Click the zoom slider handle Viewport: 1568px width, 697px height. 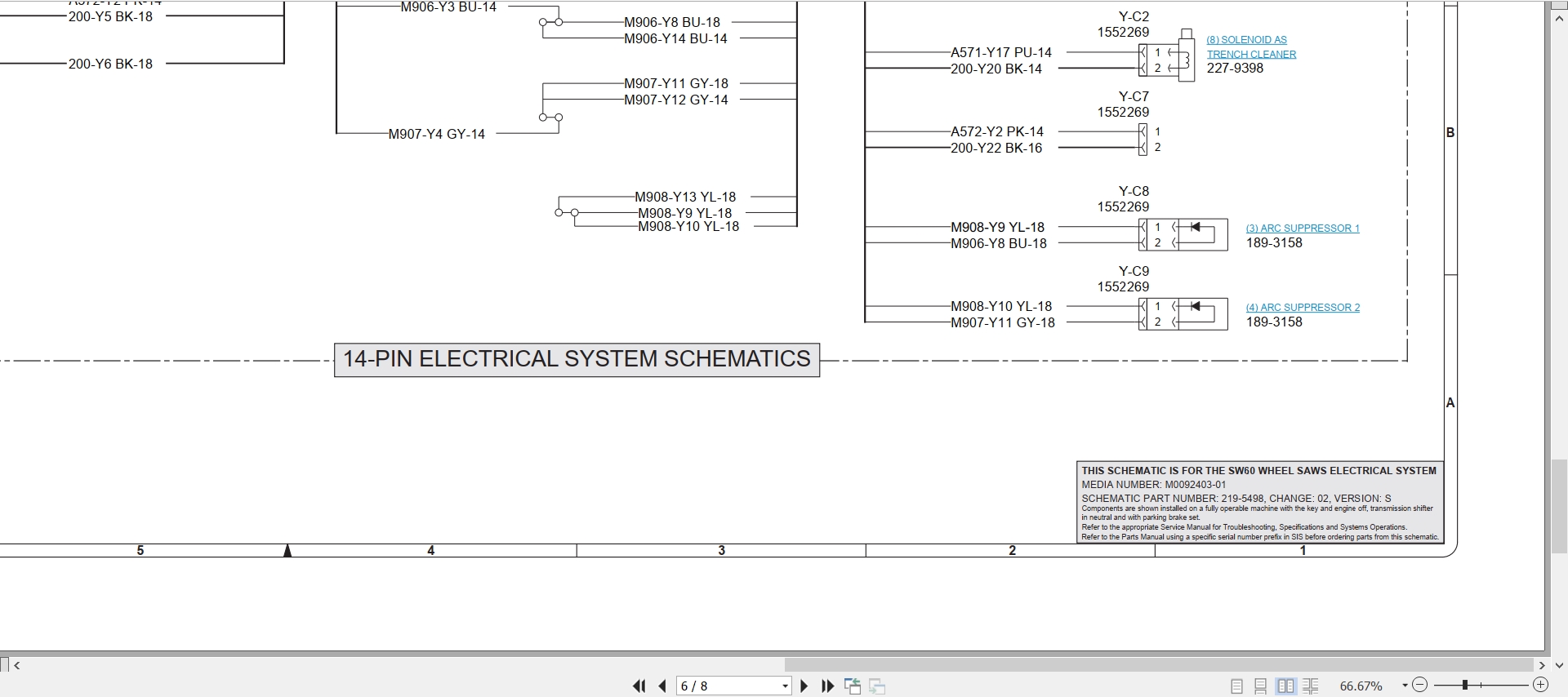click(1465, 686)
